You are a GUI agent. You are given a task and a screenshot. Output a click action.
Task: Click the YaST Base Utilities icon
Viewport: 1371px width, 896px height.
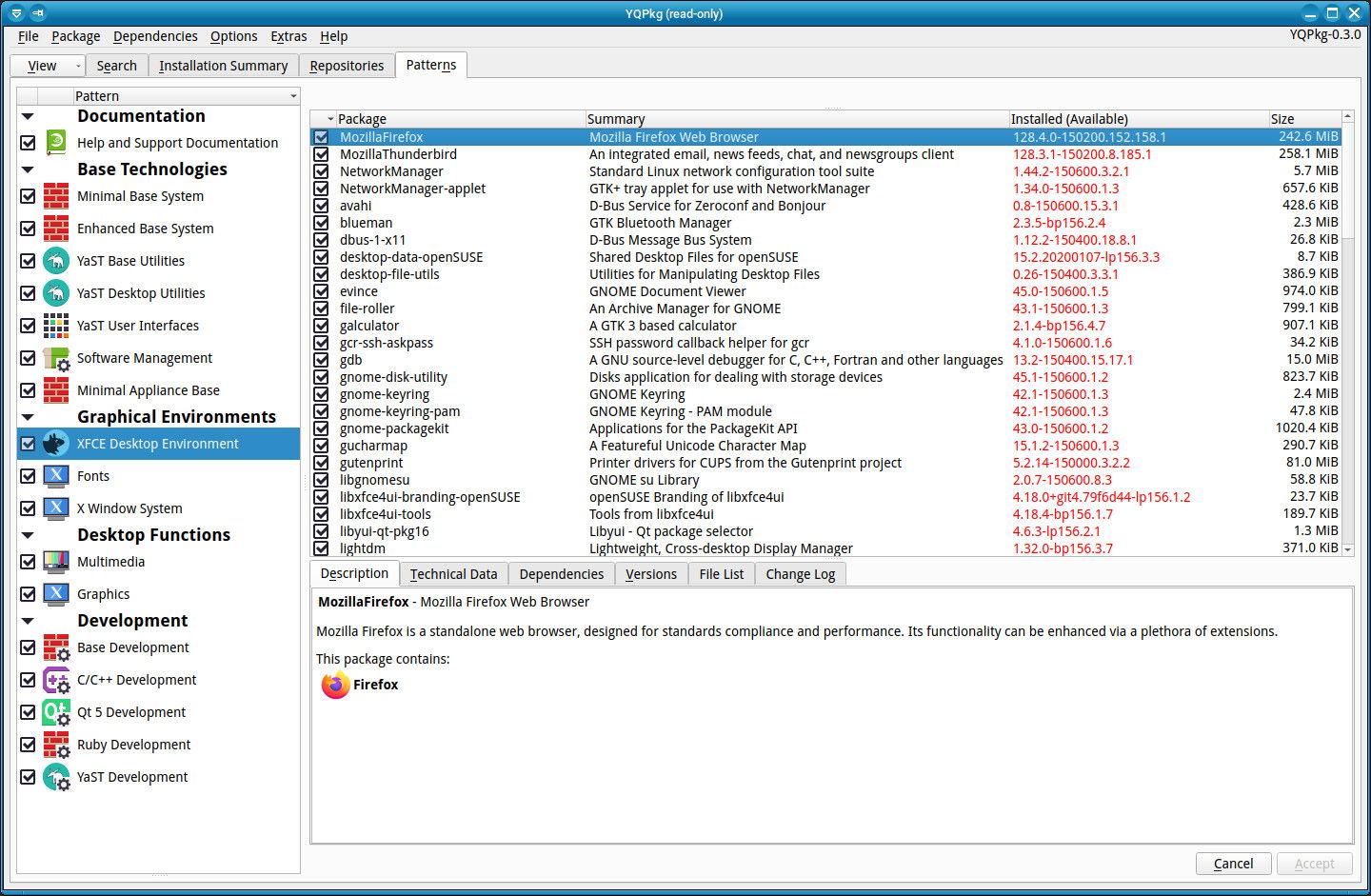pyautogui.click(x=56, y=261)
